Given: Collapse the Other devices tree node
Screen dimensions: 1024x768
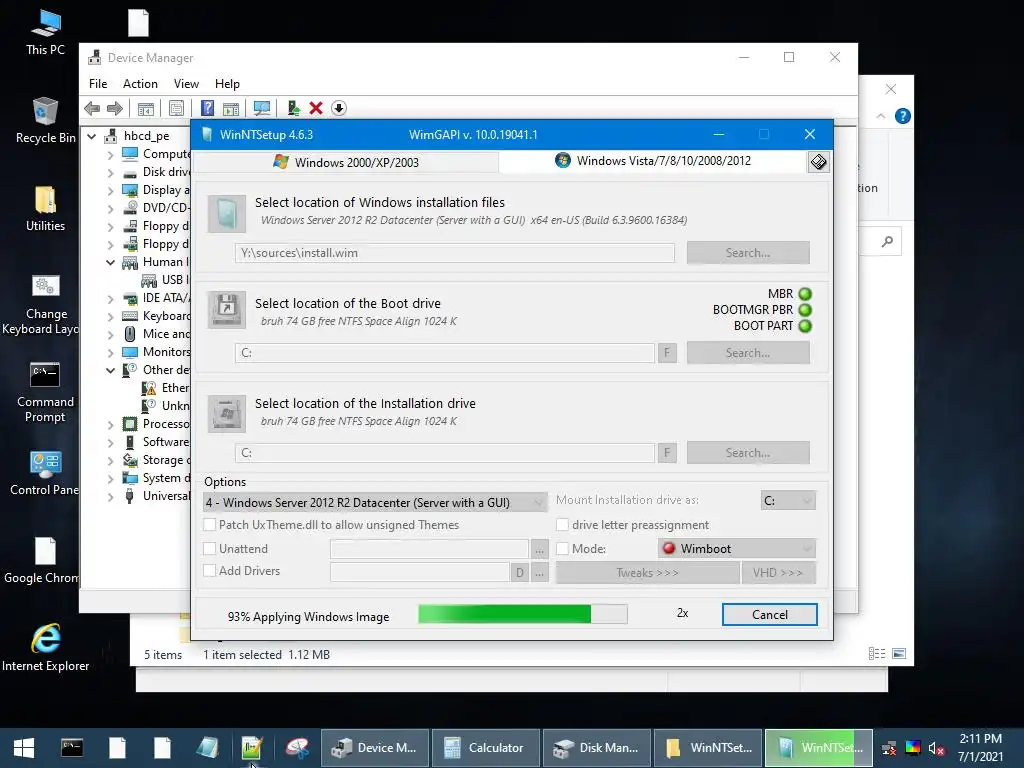Looking at the screenshot, I should pos(110,370).
